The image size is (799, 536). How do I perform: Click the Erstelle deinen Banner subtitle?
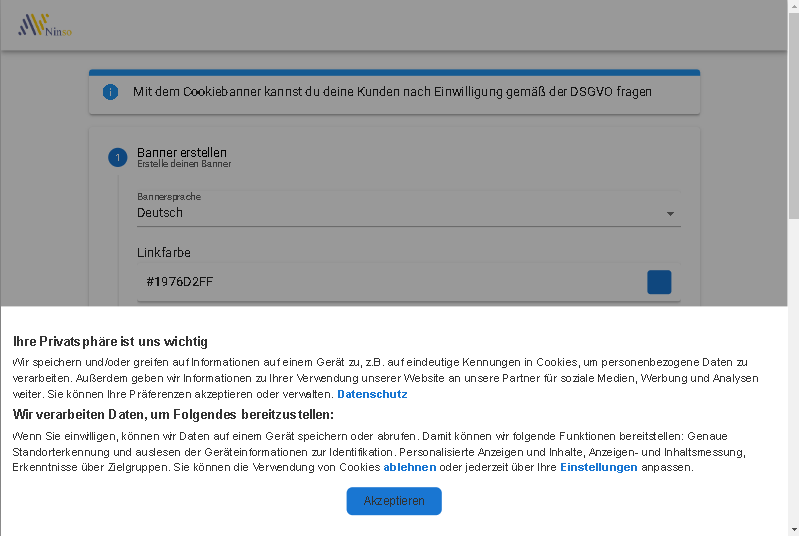pos(184,164)
